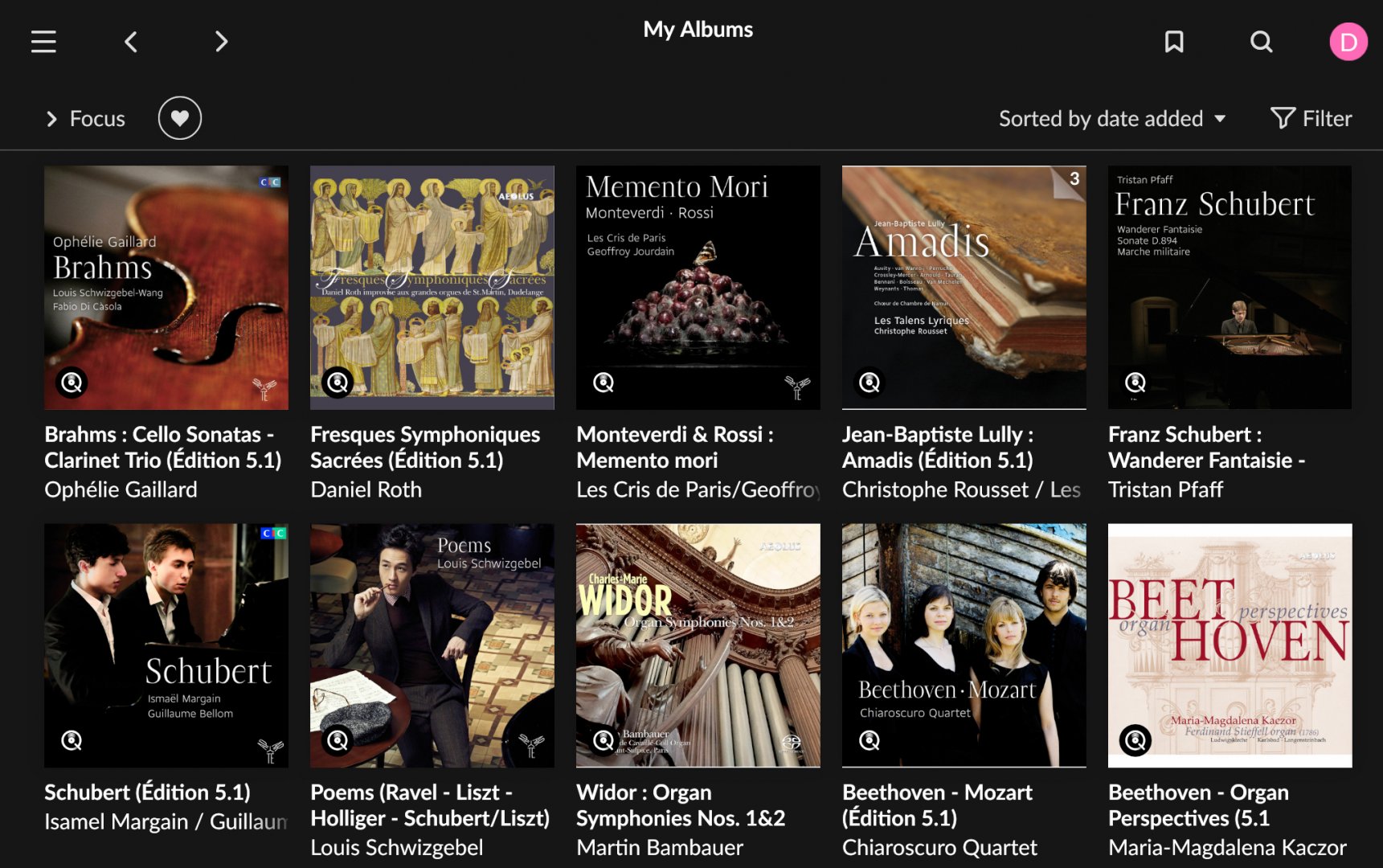Open the Beethoven Mozart Chiaroscuro Quartet cover
Viewport: 1383px width, 868px height.
tap(964, 645)
